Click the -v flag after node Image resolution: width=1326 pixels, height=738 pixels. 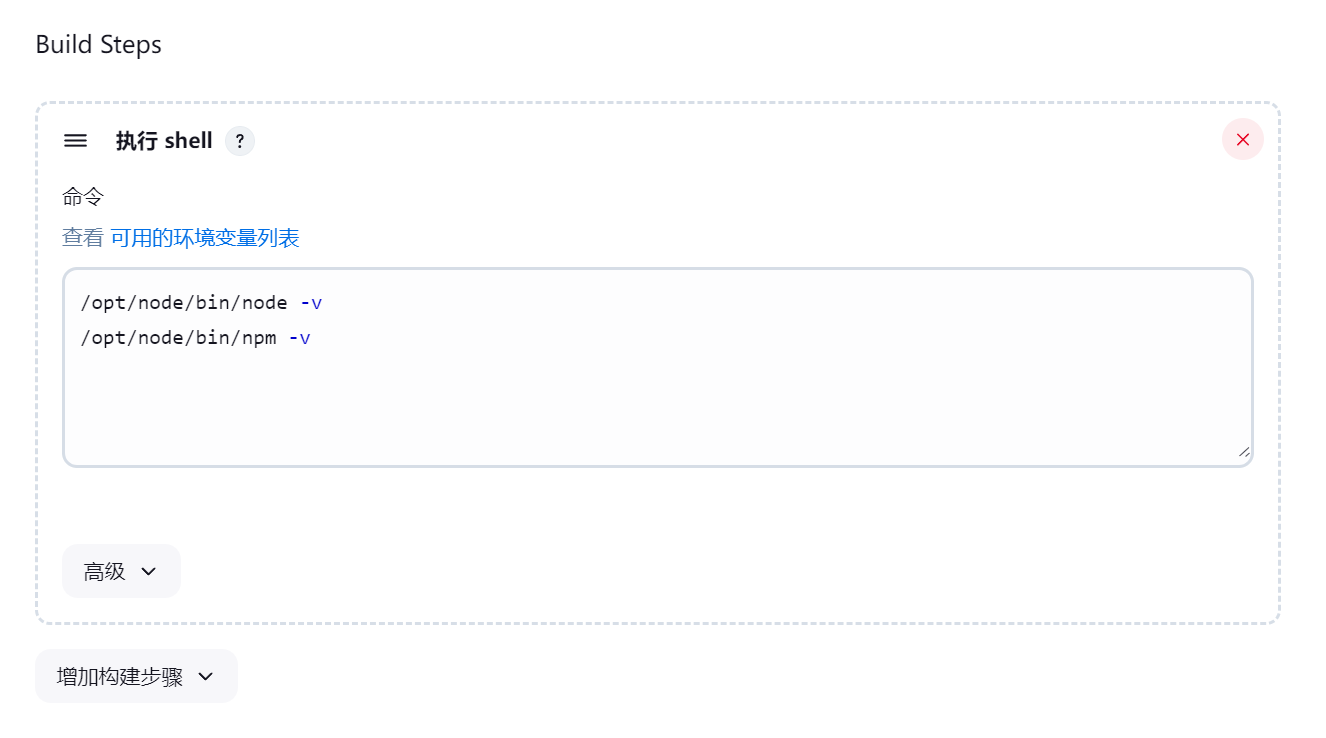tap(311, 302)
